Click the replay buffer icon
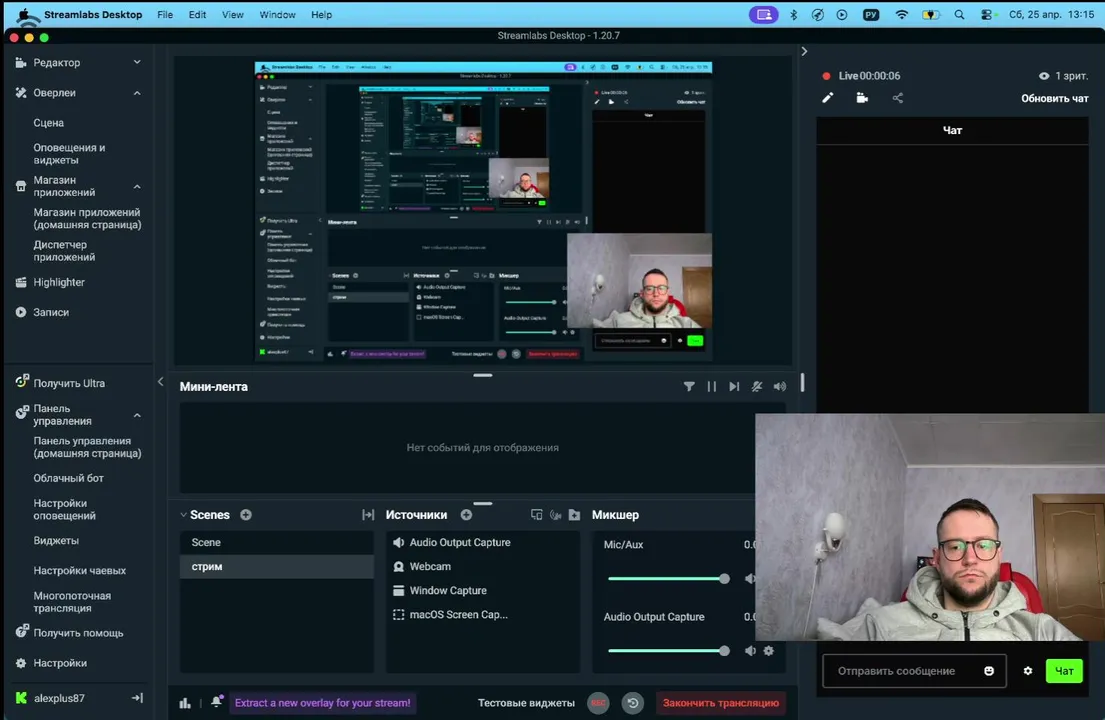This screenshot has width=1105, height=720. 633,703
